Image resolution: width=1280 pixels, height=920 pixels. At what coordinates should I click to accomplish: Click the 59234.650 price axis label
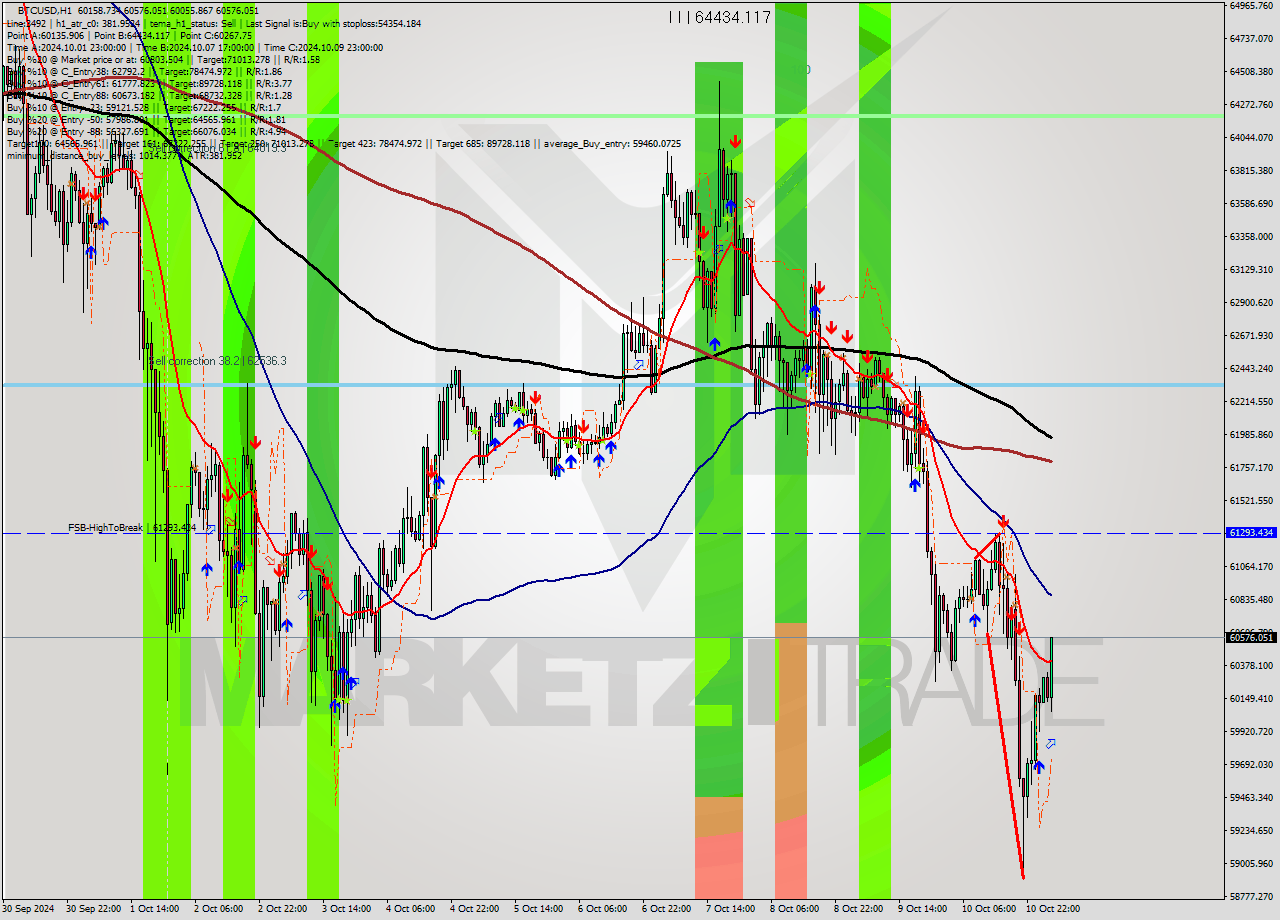click(1250, 831)
